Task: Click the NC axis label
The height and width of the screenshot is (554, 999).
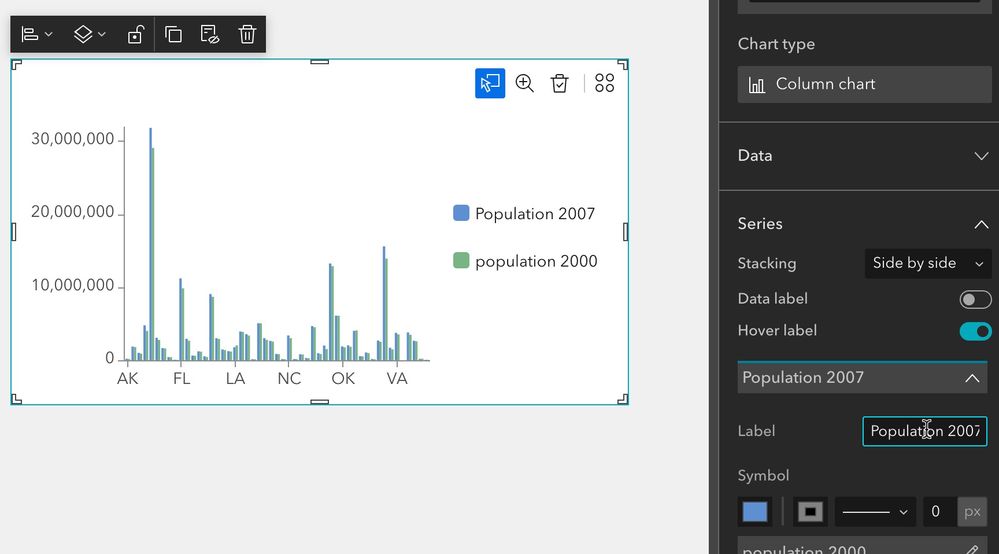Action: (289, 379)
